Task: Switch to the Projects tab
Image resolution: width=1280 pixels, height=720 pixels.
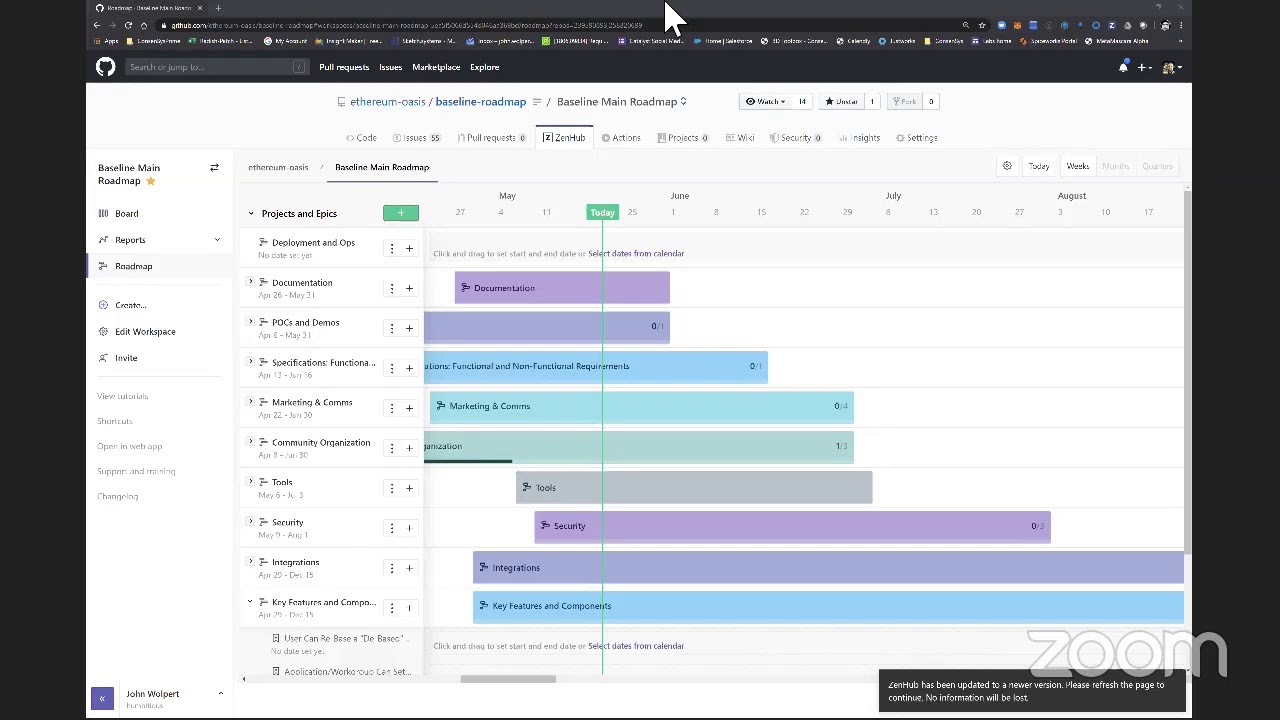Action: pyautogui.click(x=683, y=138)
